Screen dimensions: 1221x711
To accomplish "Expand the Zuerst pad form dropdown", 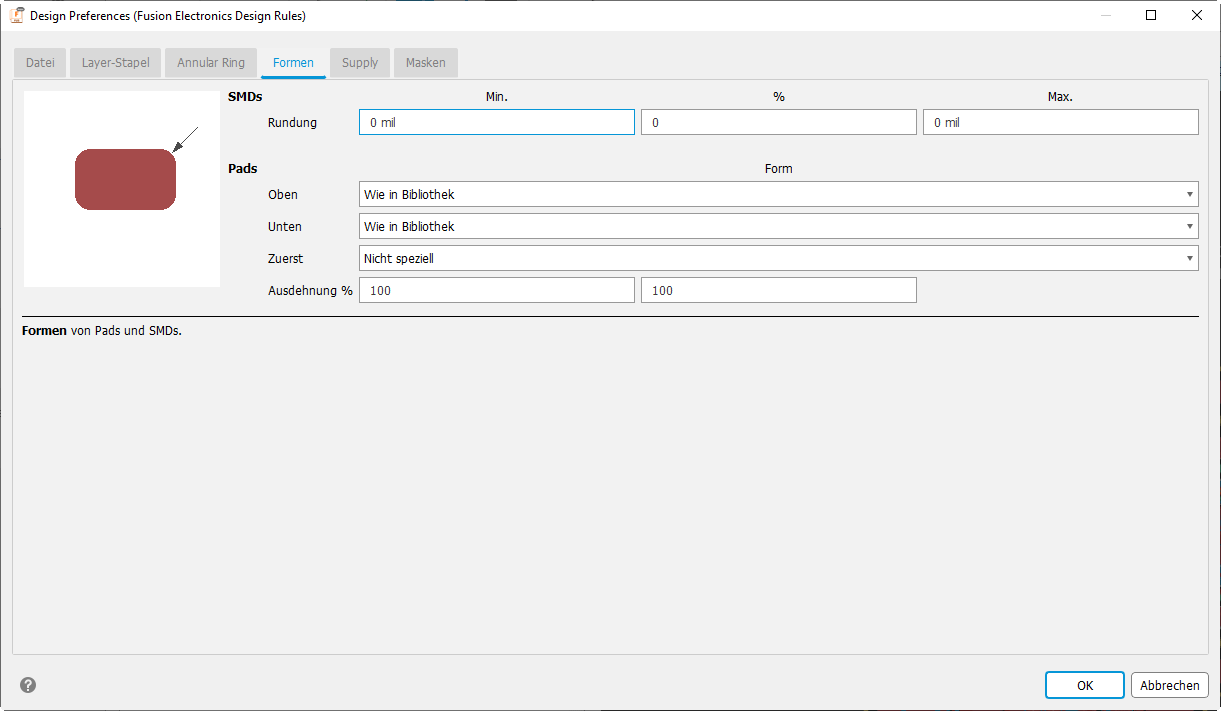I will tap(779, 258).
